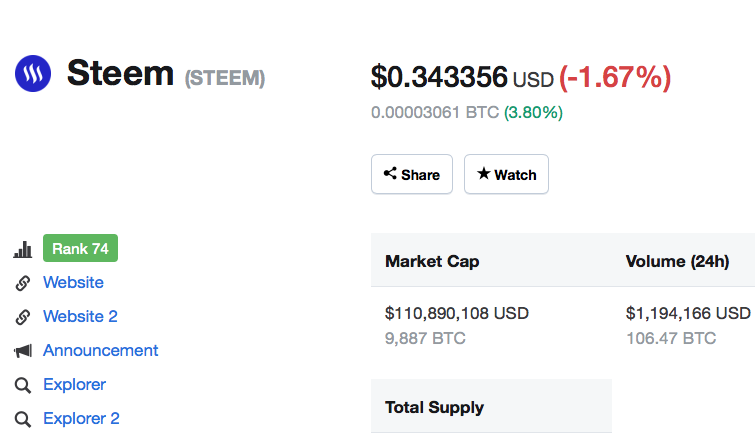Open the Share button
This screenshot has height=437, width=755.
click(412, 174)
